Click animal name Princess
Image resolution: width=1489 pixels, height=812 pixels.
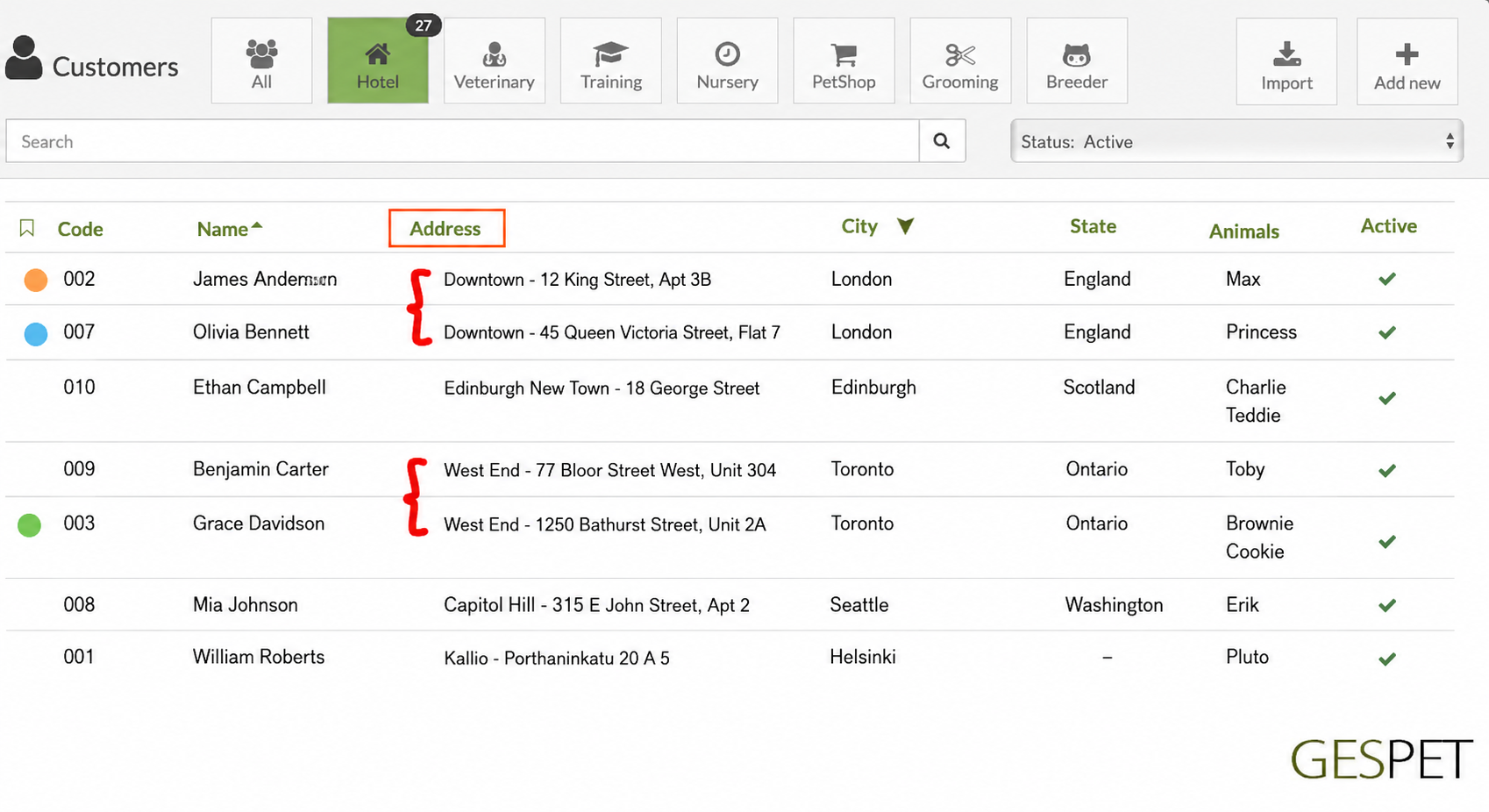pyautogui.click(x=1261, y=331)
